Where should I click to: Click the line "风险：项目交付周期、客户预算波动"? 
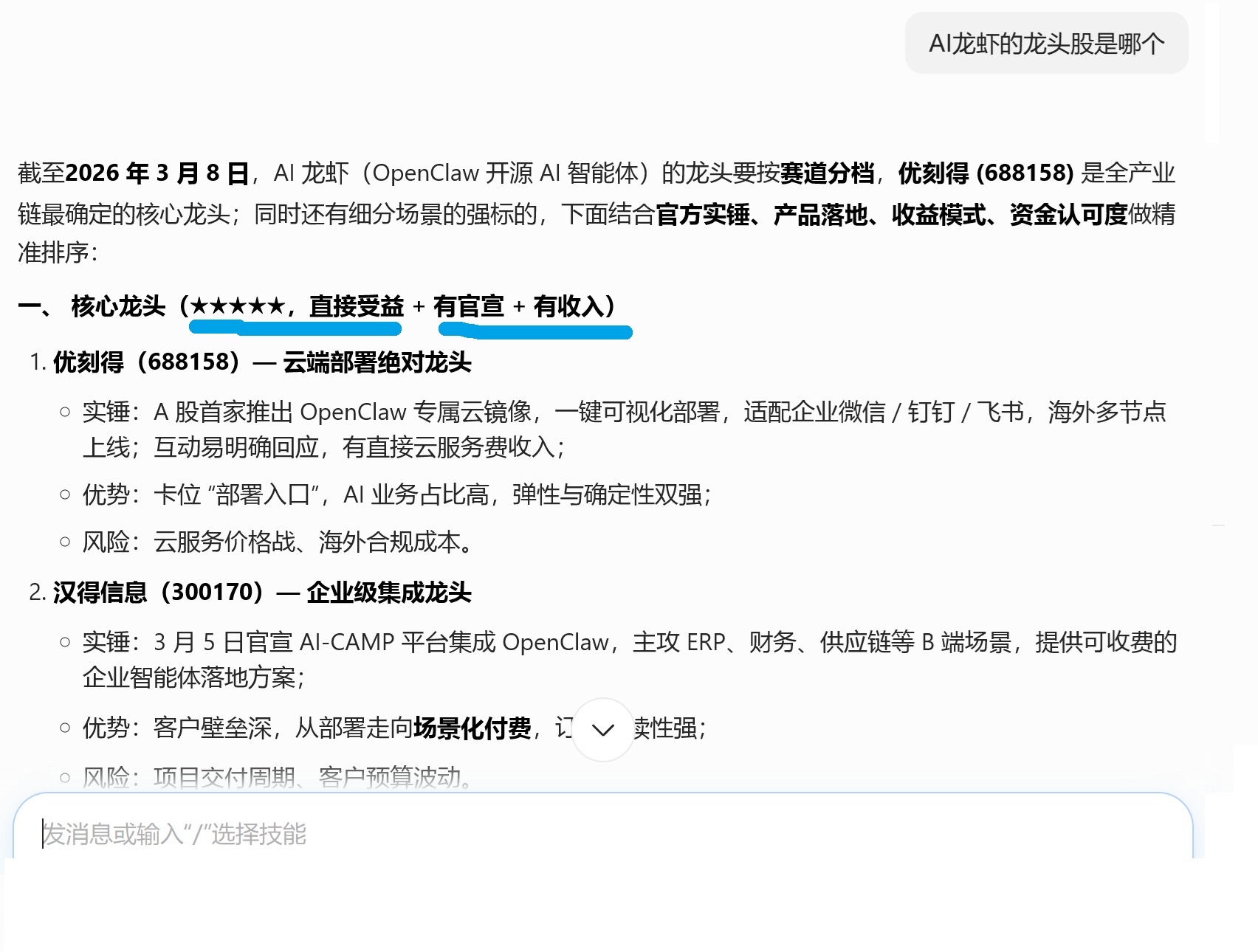[x=278, y=776]
